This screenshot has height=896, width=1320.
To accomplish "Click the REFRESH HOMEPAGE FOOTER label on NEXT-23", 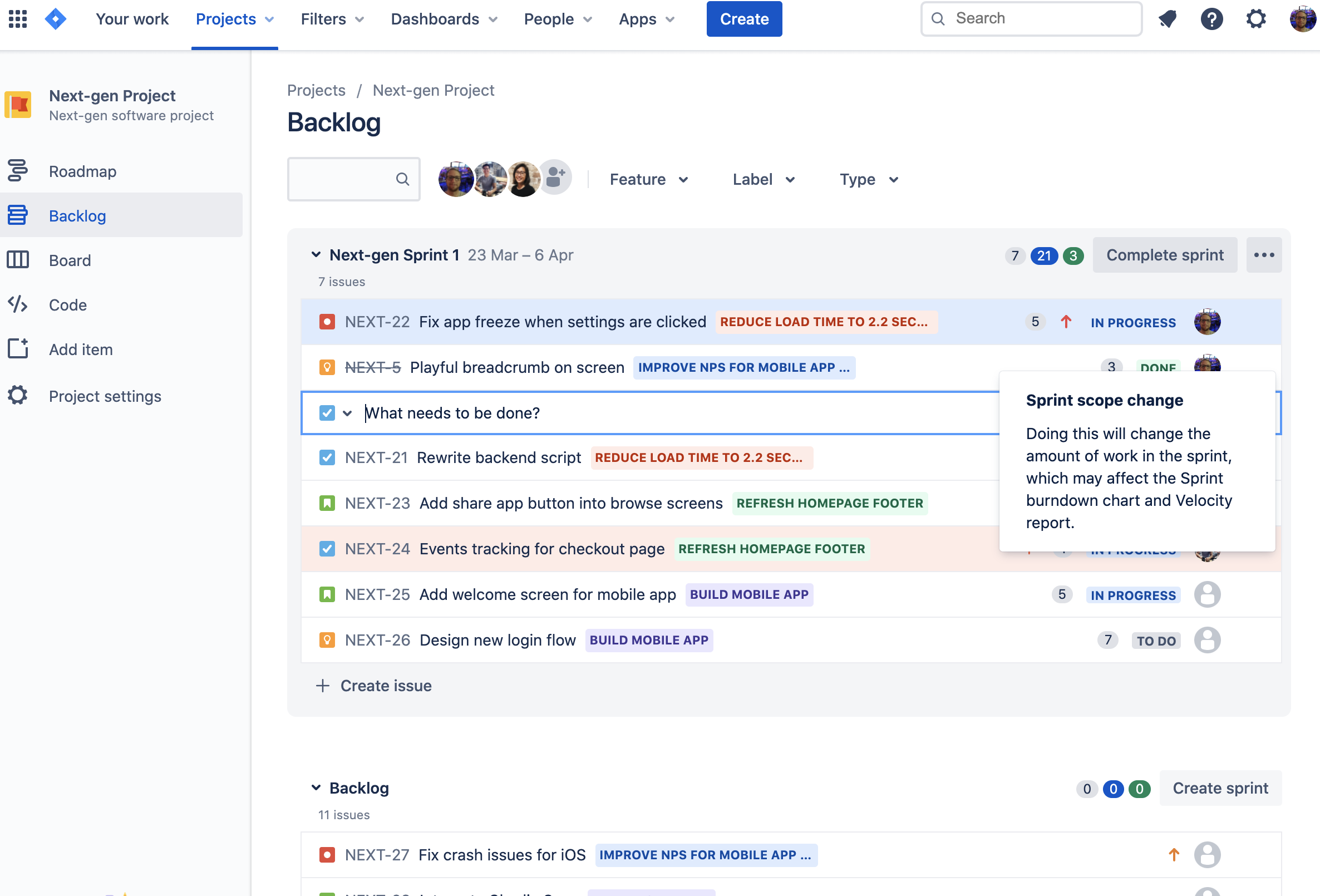I will click(829, 504).
